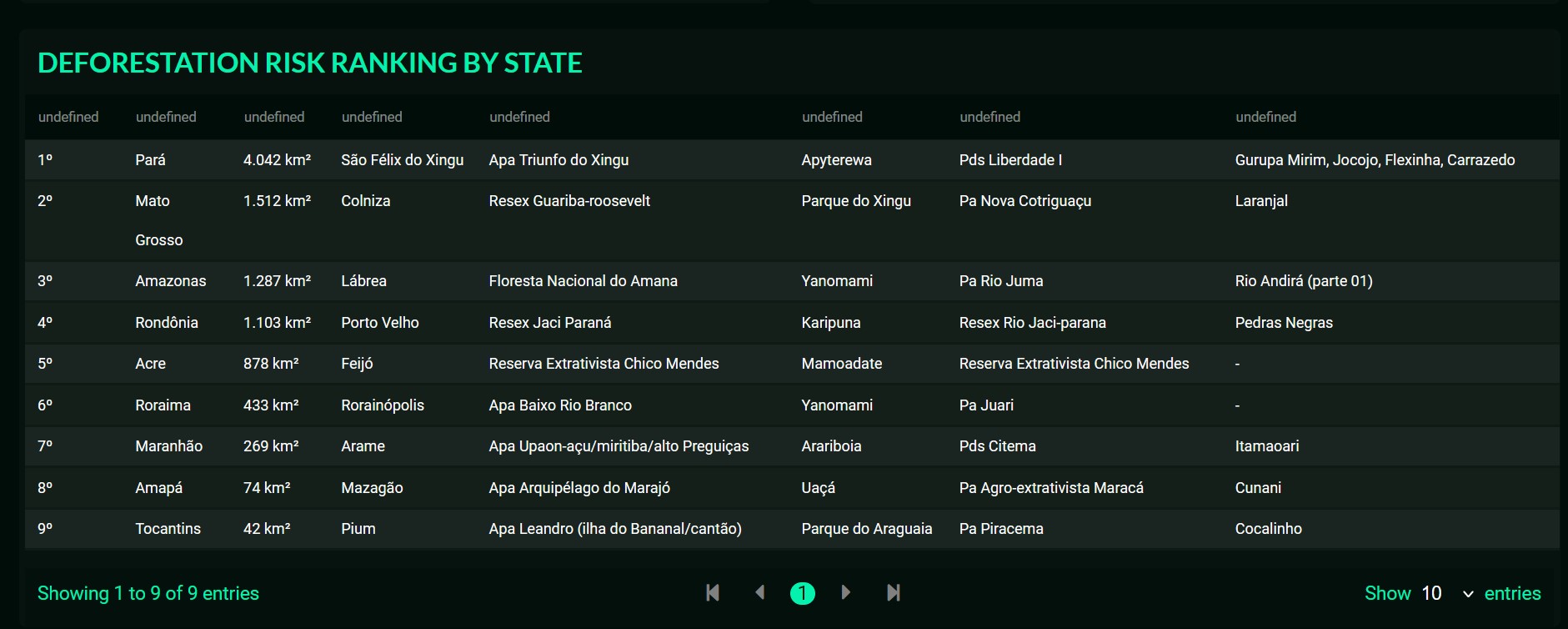Click the Resex Rio Jaci-parana cell
1568x629 pixels.
coord(1033,323)
